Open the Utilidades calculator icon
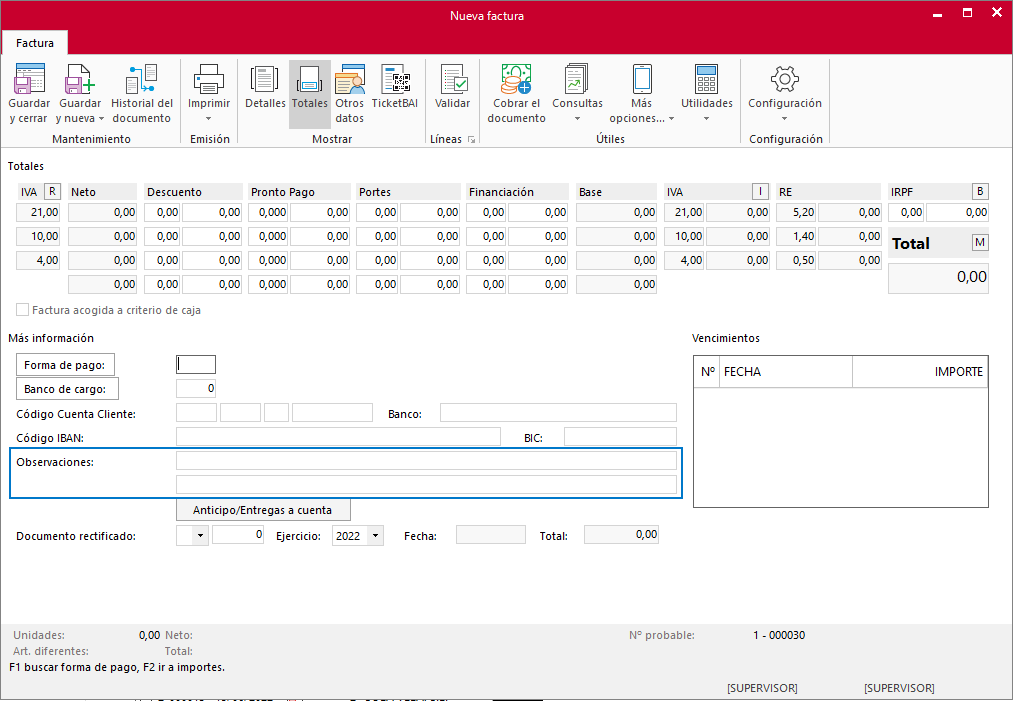Image resolution: width=1013 pixels, height=701 pixels. tap(706, 78)
